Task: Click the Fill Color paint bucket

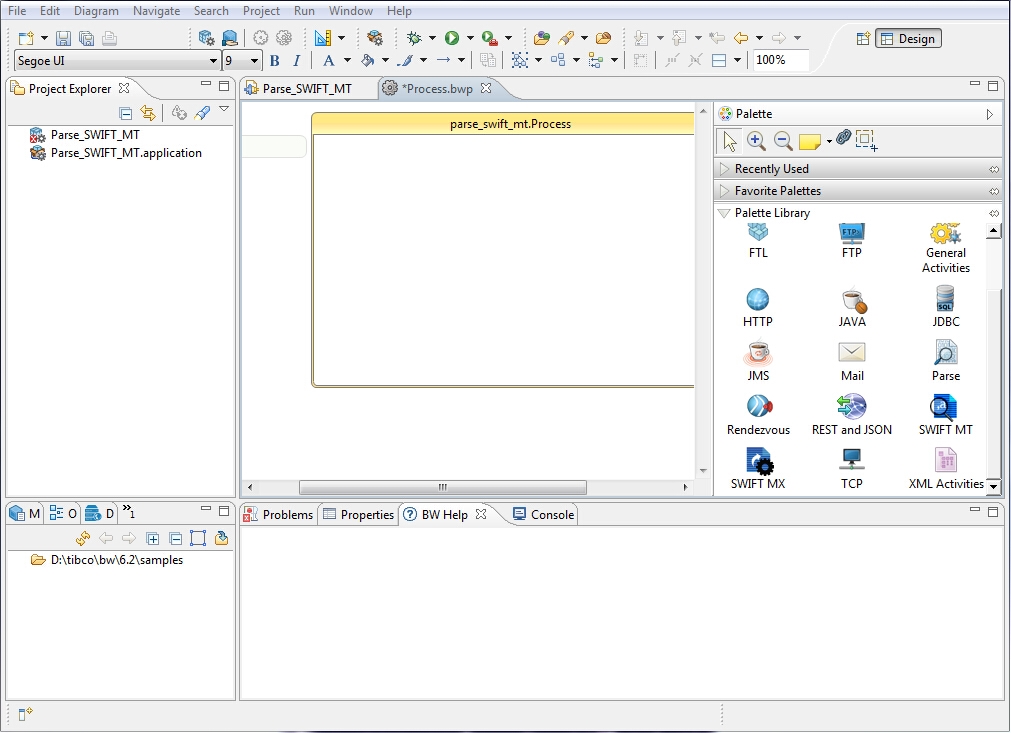Action: [368, 61]
